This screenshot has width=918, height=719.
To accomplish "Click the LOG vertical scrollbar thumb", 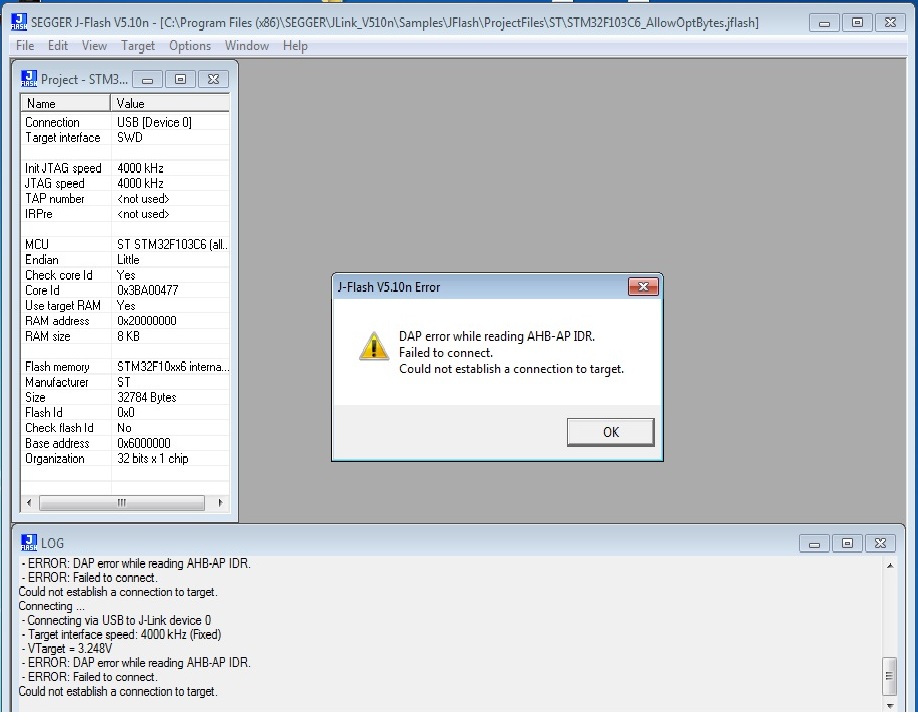I will pyautogui.click(x=889, y=676).
